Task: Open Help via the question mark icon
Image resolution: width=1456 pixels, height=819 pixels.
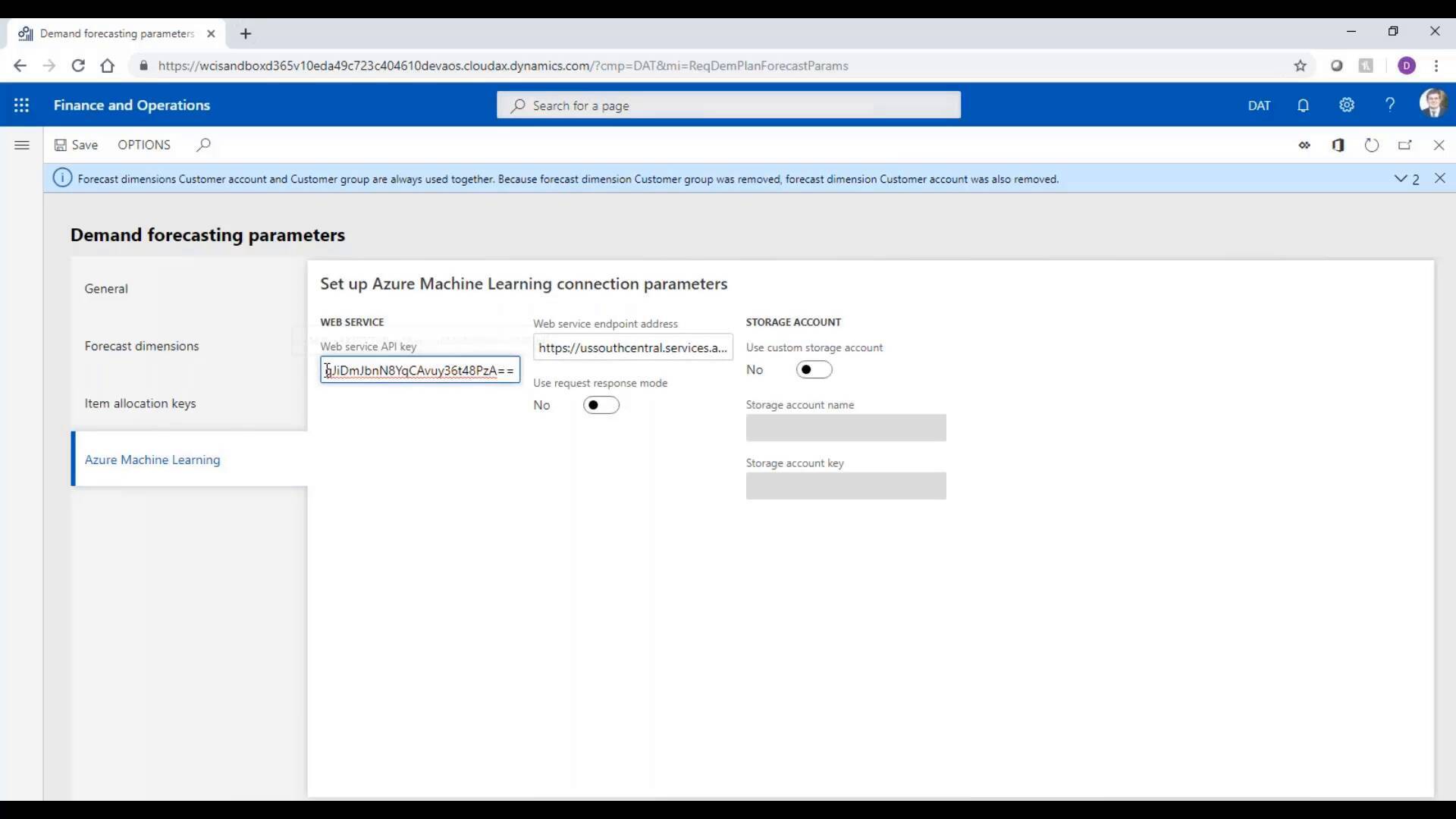Action: (x=1390, y=105)
